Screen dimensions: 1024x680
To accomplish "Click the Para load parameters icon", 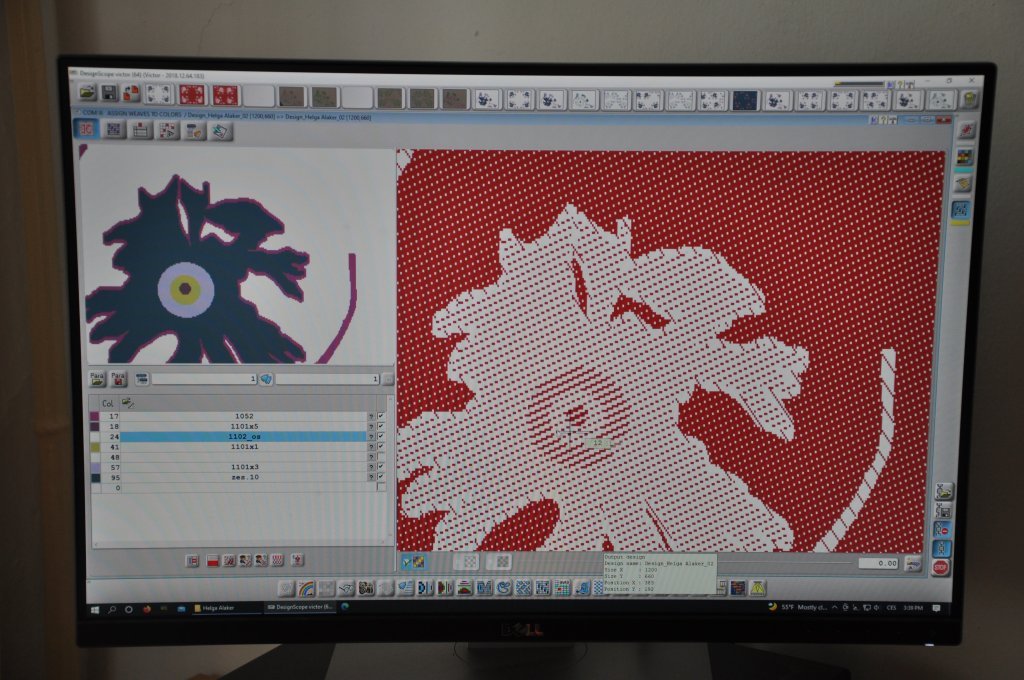I will click(x=97, y=379).
